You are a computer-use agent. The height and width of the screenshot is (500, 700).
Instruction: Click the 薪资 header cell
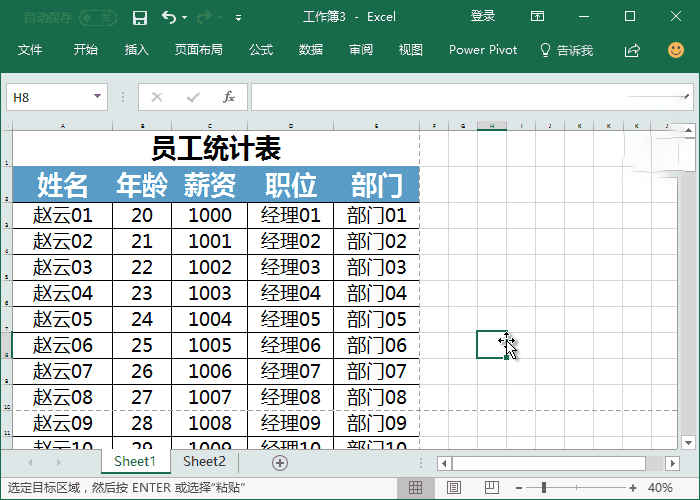(210, 185)
